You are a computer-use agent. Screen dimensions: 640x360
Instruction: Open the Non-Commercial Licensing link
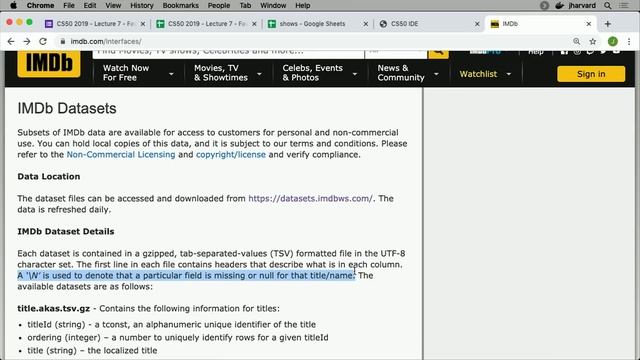click(x=121, y=155)
